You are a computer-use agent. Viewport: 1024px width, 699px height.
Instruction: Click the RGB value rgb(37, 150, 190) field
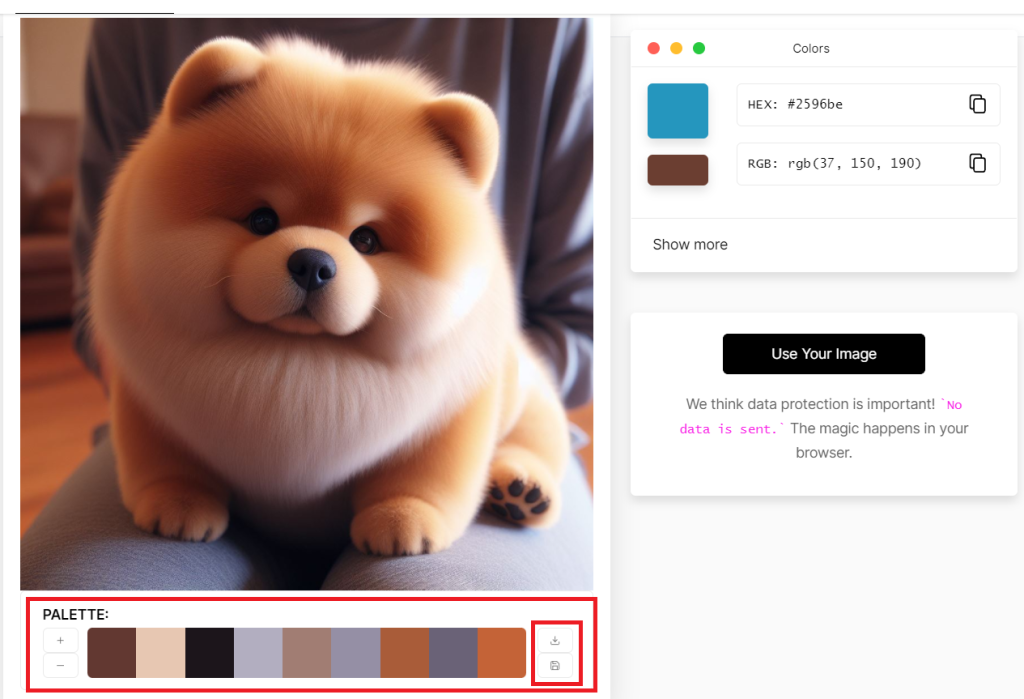(x=868, y=164)
